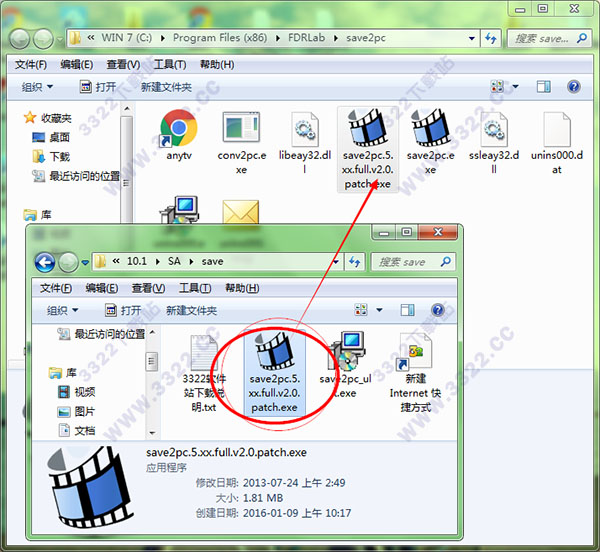The height and width of the screenshot is (552, 600).
Task: Click search magnifier in save window
Action: (445, 262)
